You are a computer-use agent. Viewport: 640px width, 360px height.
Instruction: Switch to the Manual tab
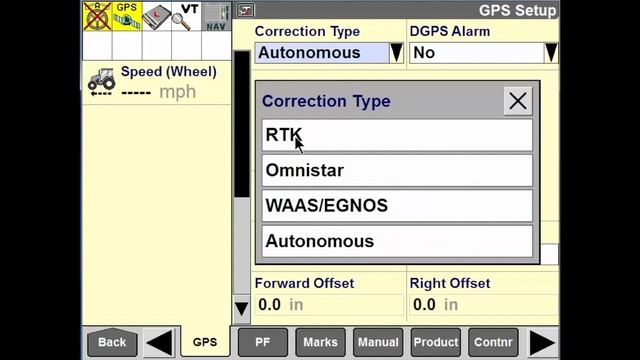coord(378,342)
